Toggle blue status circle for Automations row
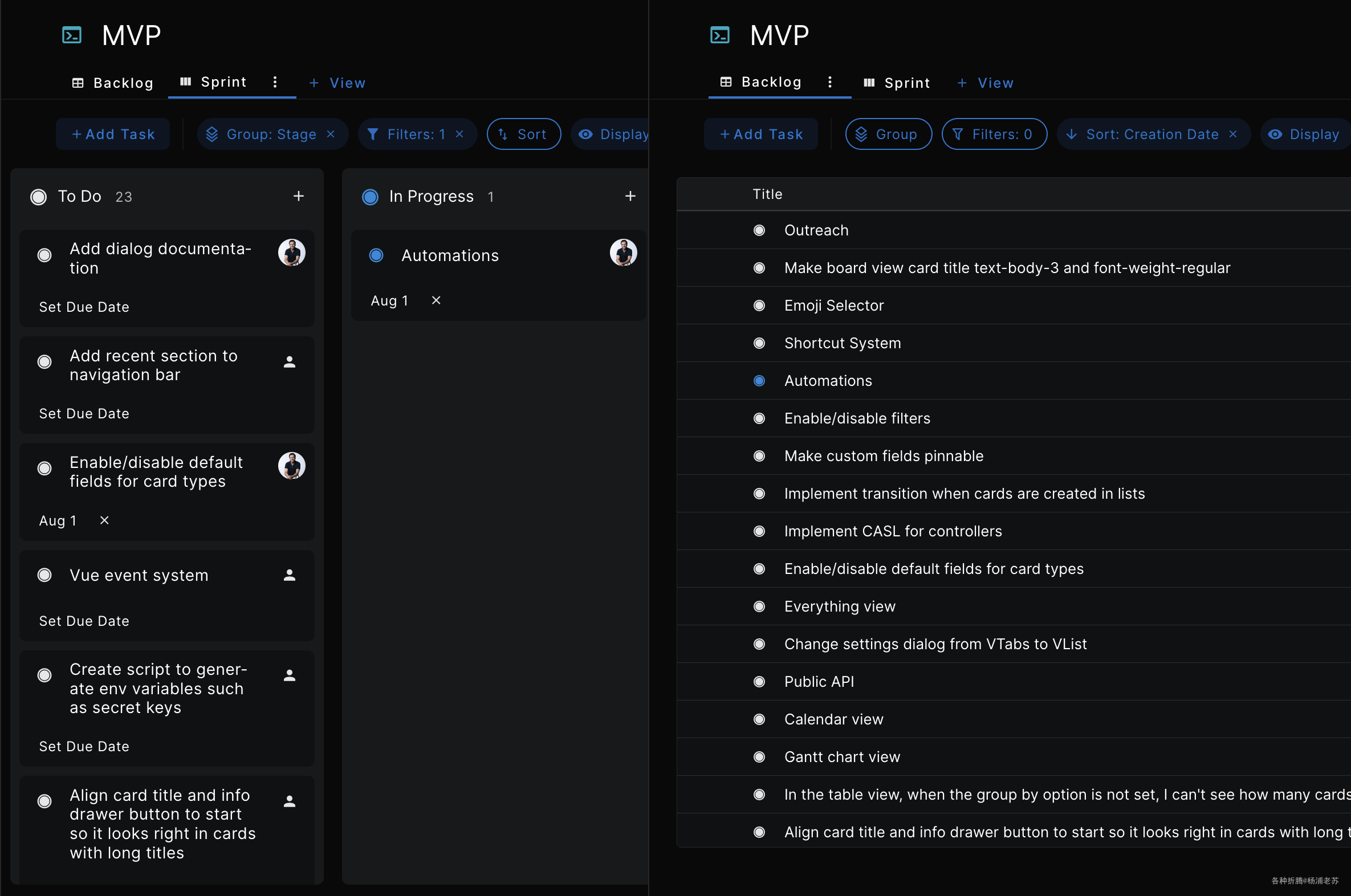This screenshot has height=896, width=1351. [759, 381]
